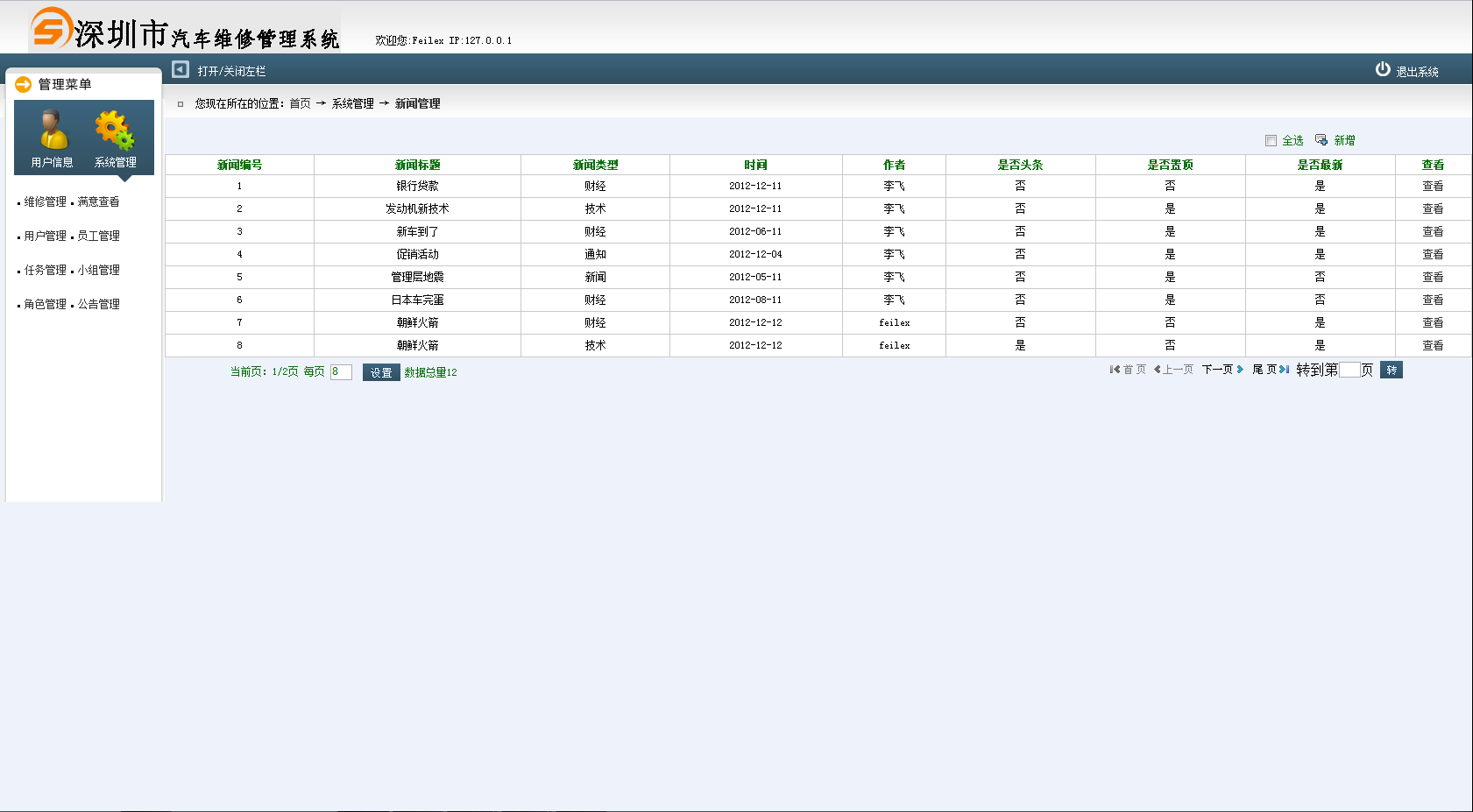View news row 新车到了 via 查看
1473x812 pixels.
1433,231
